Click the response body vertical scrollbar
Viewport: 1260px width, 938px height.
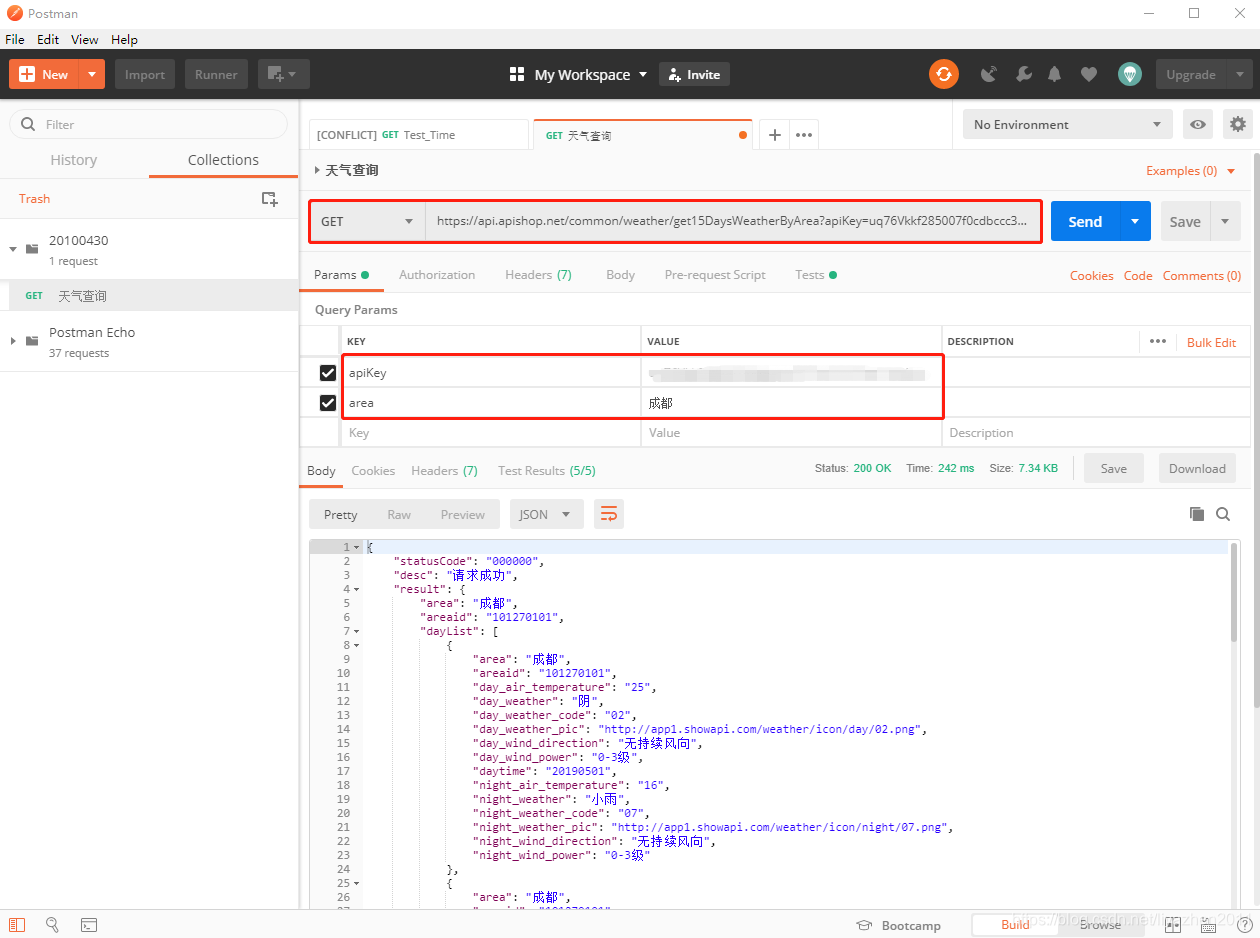[x=1235, y=592]
